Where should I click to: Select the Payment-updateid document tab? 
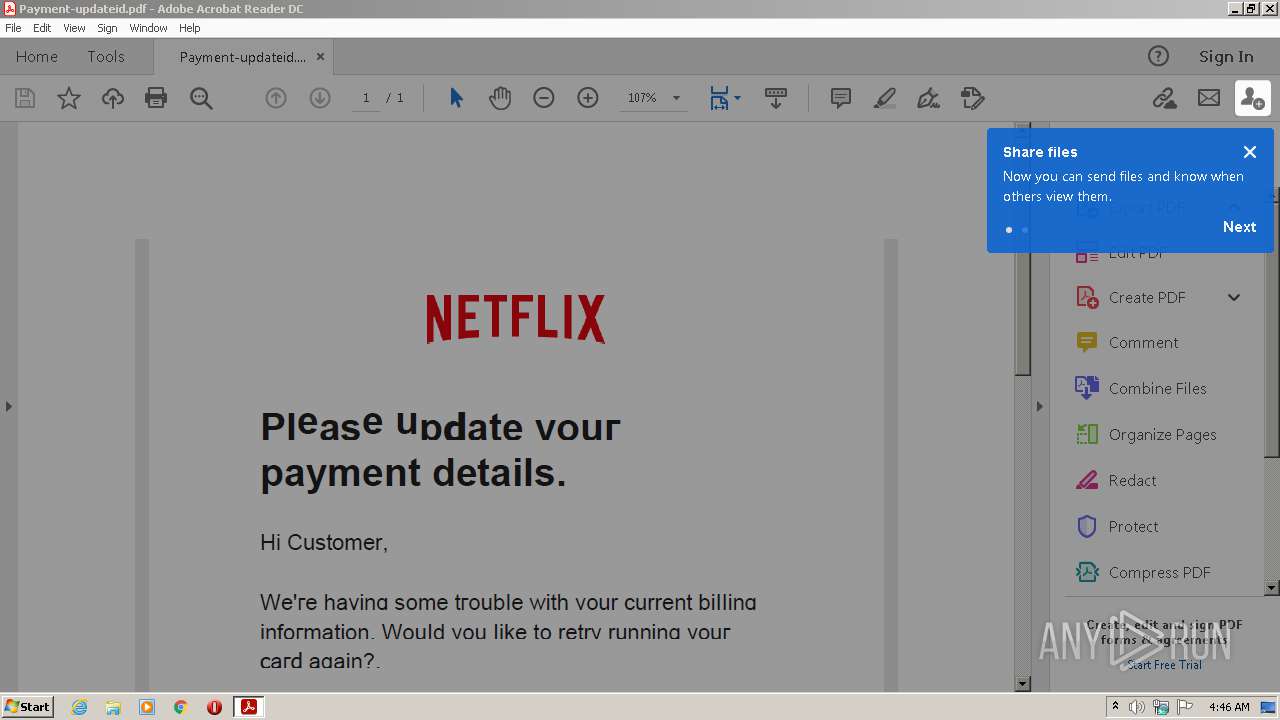click(243, 57)
